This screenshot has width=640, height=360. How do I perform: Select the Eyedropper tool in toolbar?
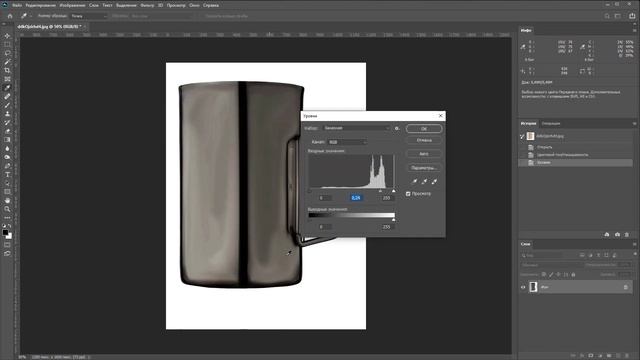(x=7, y=88)
